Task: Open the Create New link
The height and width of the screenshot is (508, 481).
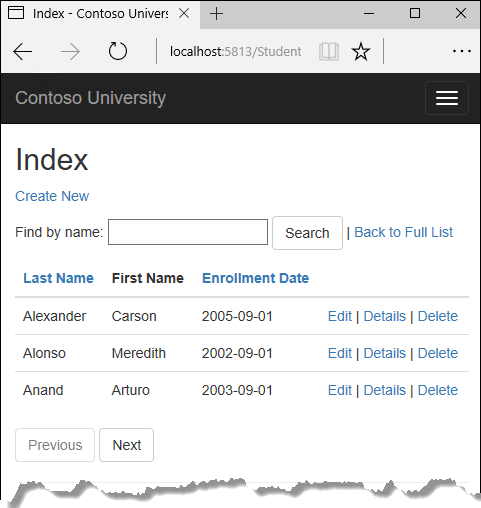Action: [x=52, y=196]
